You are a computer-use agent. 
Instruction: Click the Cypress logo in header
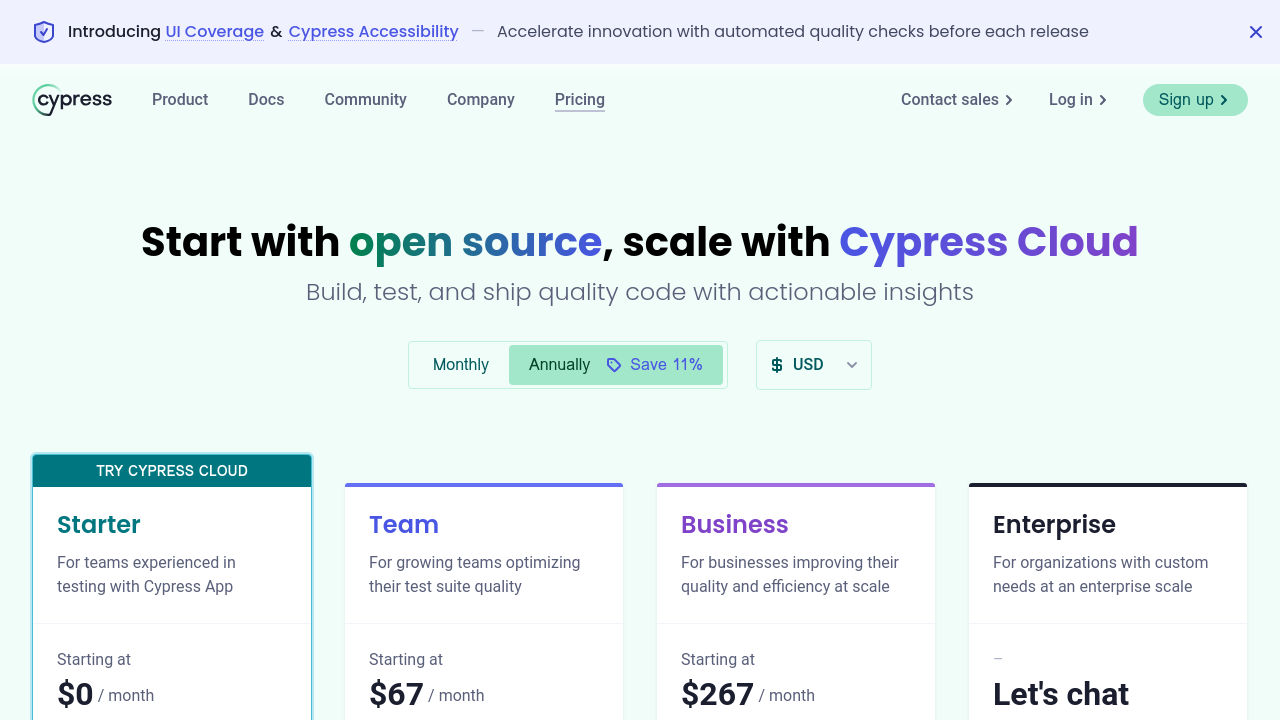point(72,100)
